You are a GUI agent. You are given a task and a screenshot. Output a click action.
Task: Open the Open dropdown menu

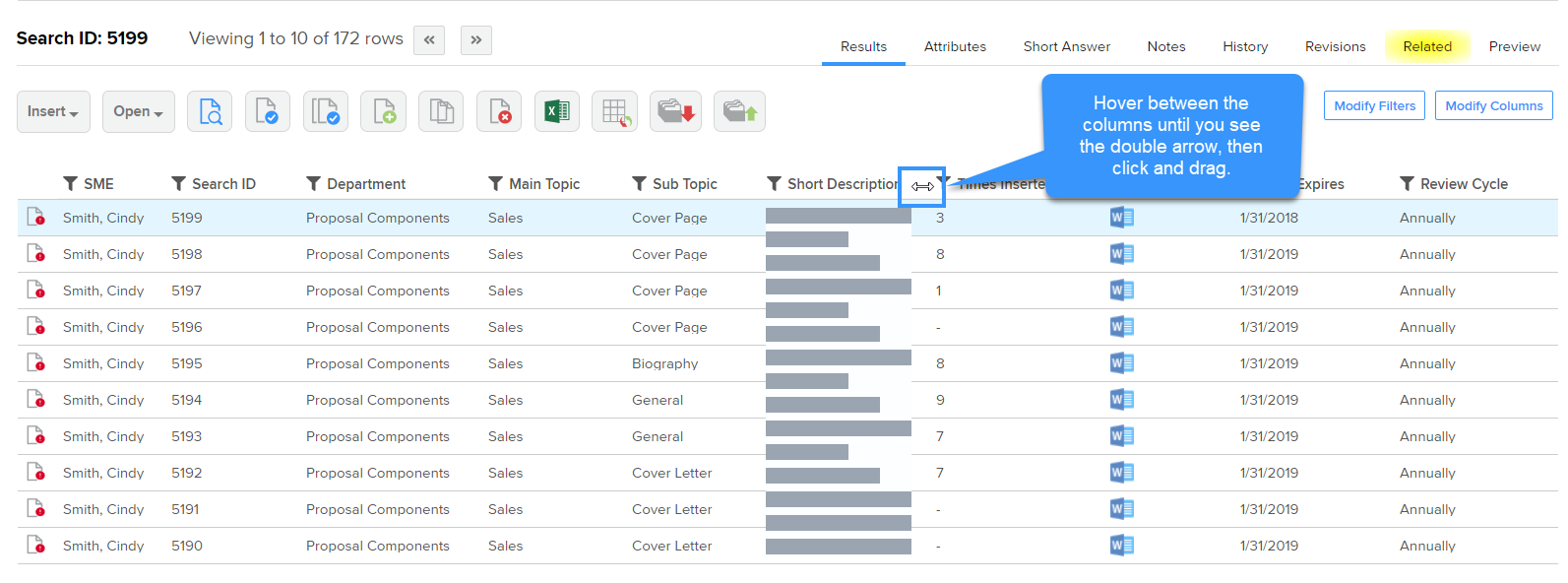coord(139,111)
